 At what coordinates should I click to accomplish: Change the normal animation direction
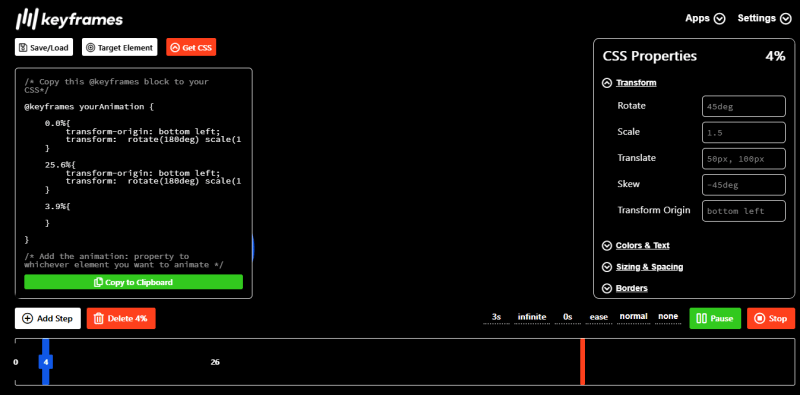point(634,316)
